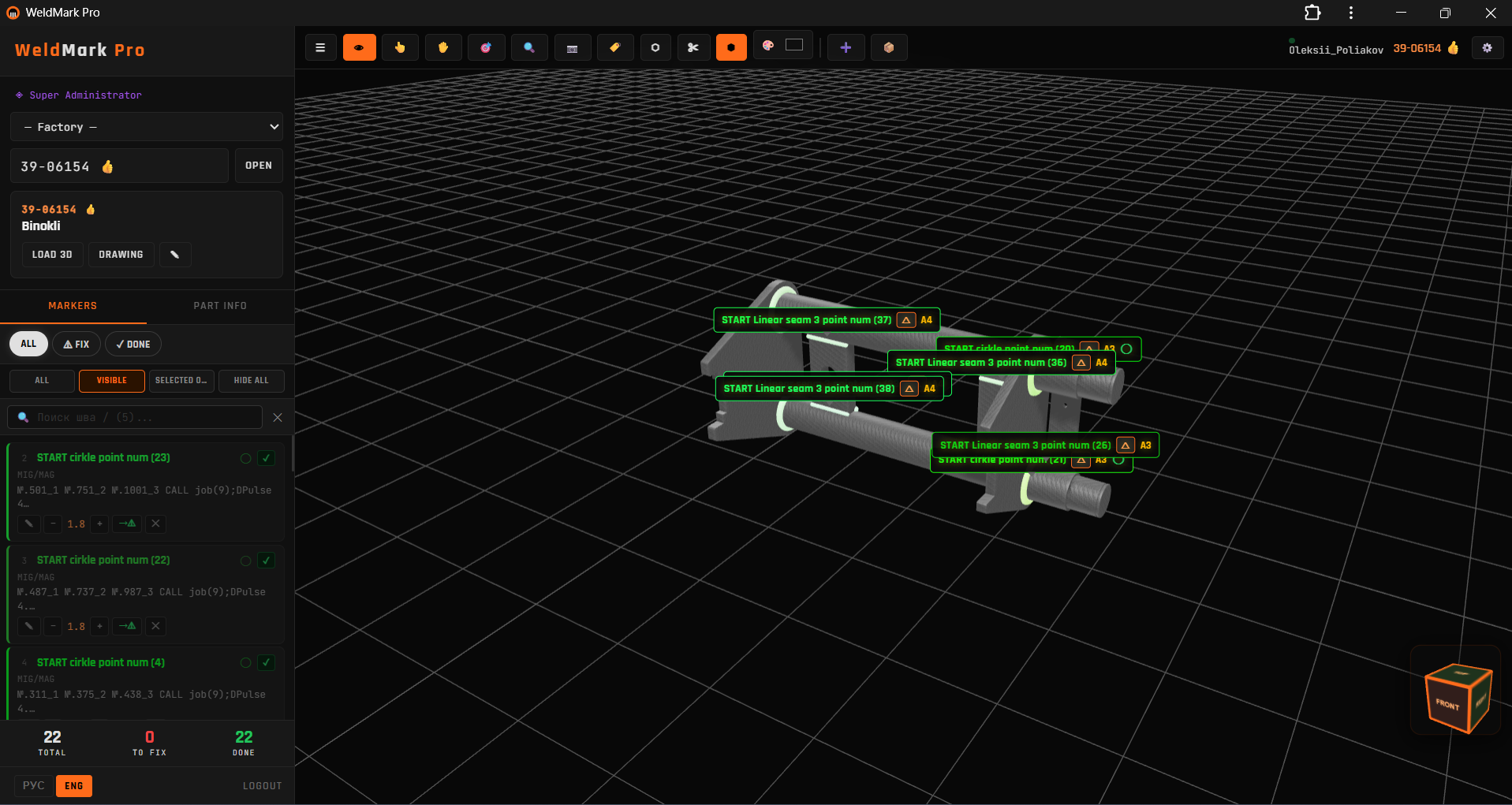Select the scissors cut tool

[x=693, y=47]
